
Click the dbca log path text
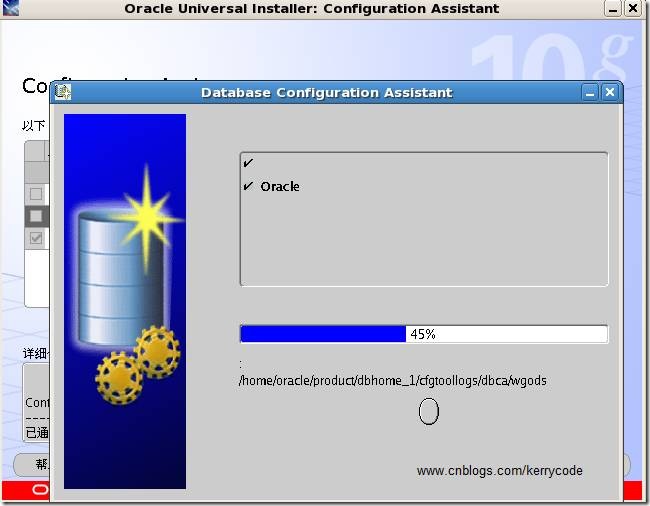[393, 380]
